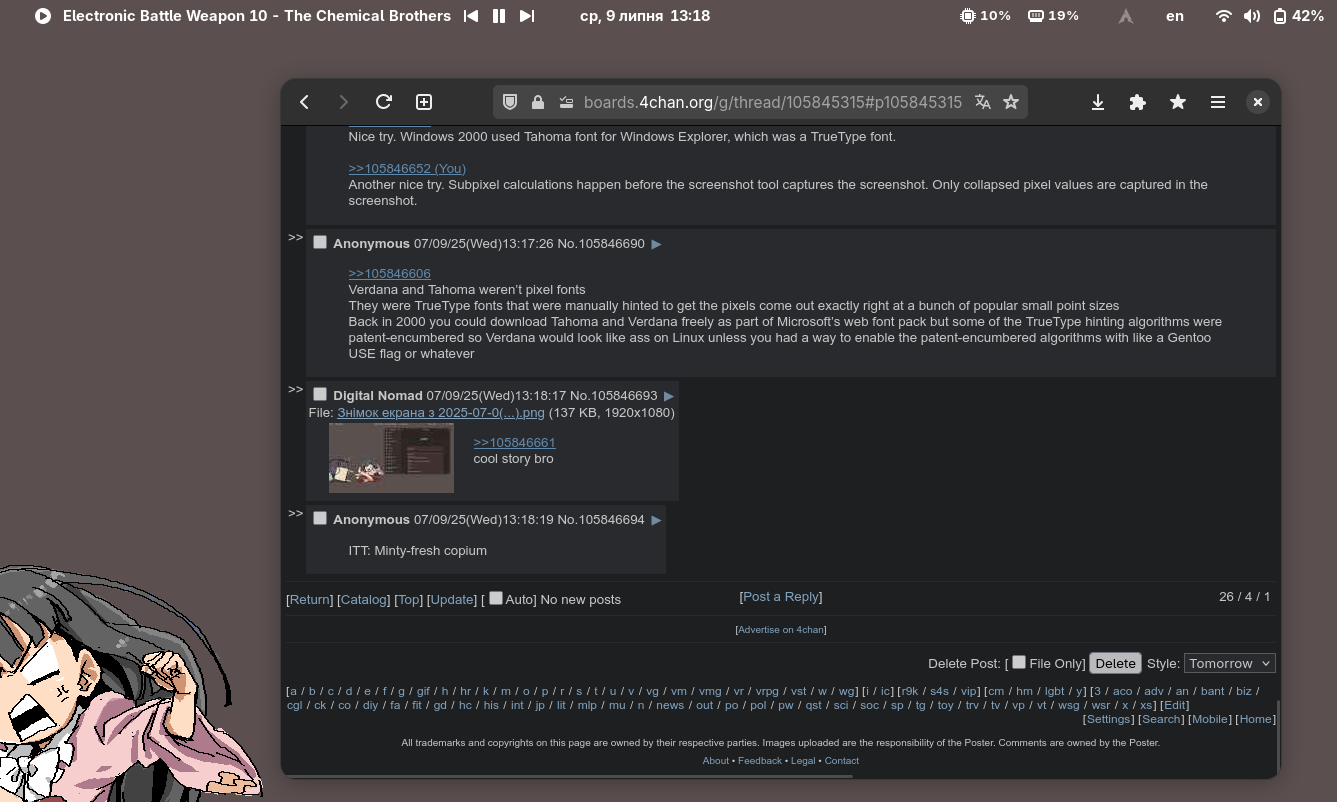Hide post 105846694 using its >> marker
Image resolution: width=1337 pixels, height=802 pixels.
click(x=295, y=513)
